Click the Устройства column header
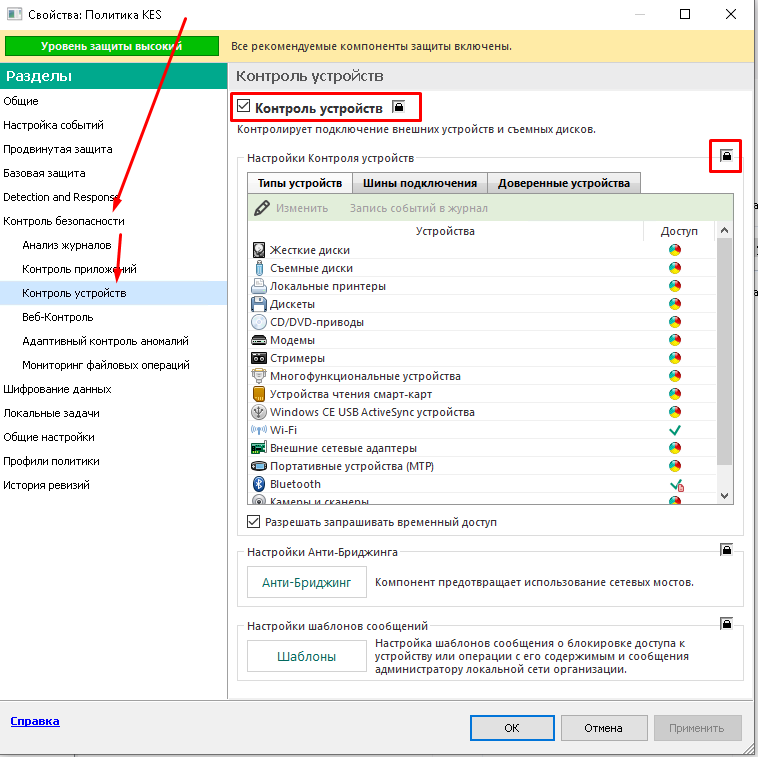 coord(445,231)
